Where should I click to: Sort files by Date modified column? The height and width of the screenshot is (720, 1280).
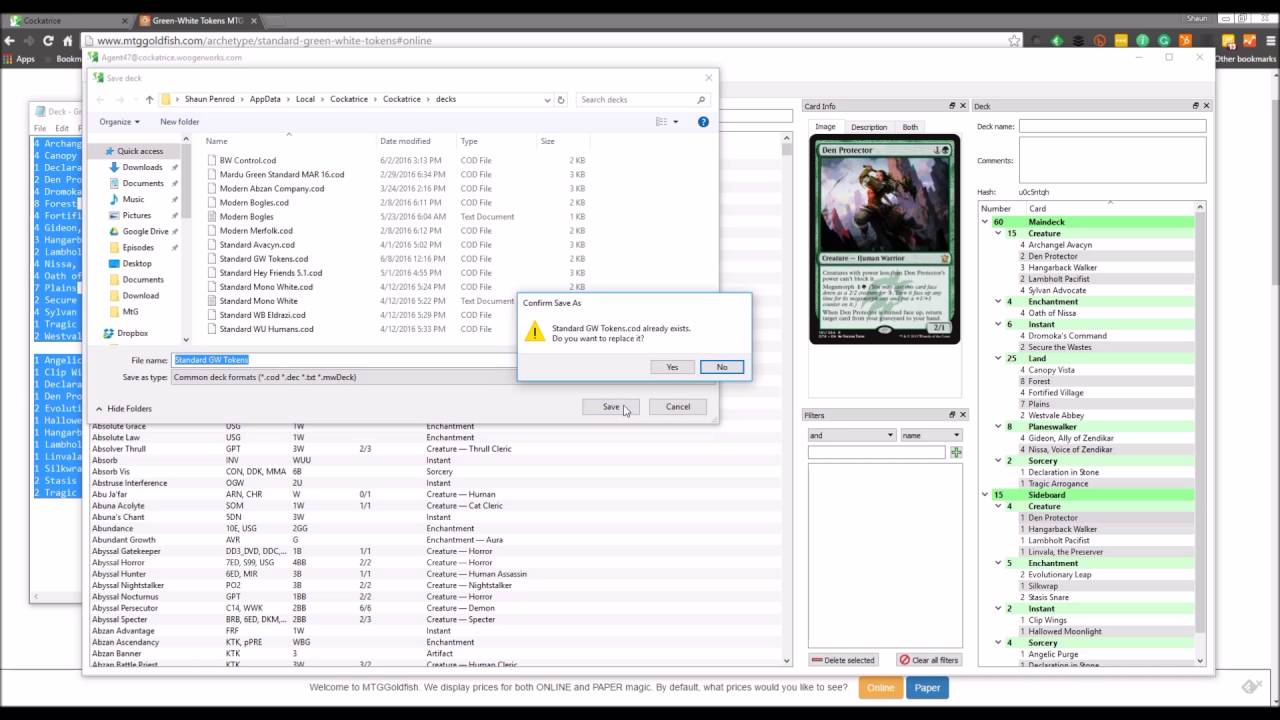point(405,141)
